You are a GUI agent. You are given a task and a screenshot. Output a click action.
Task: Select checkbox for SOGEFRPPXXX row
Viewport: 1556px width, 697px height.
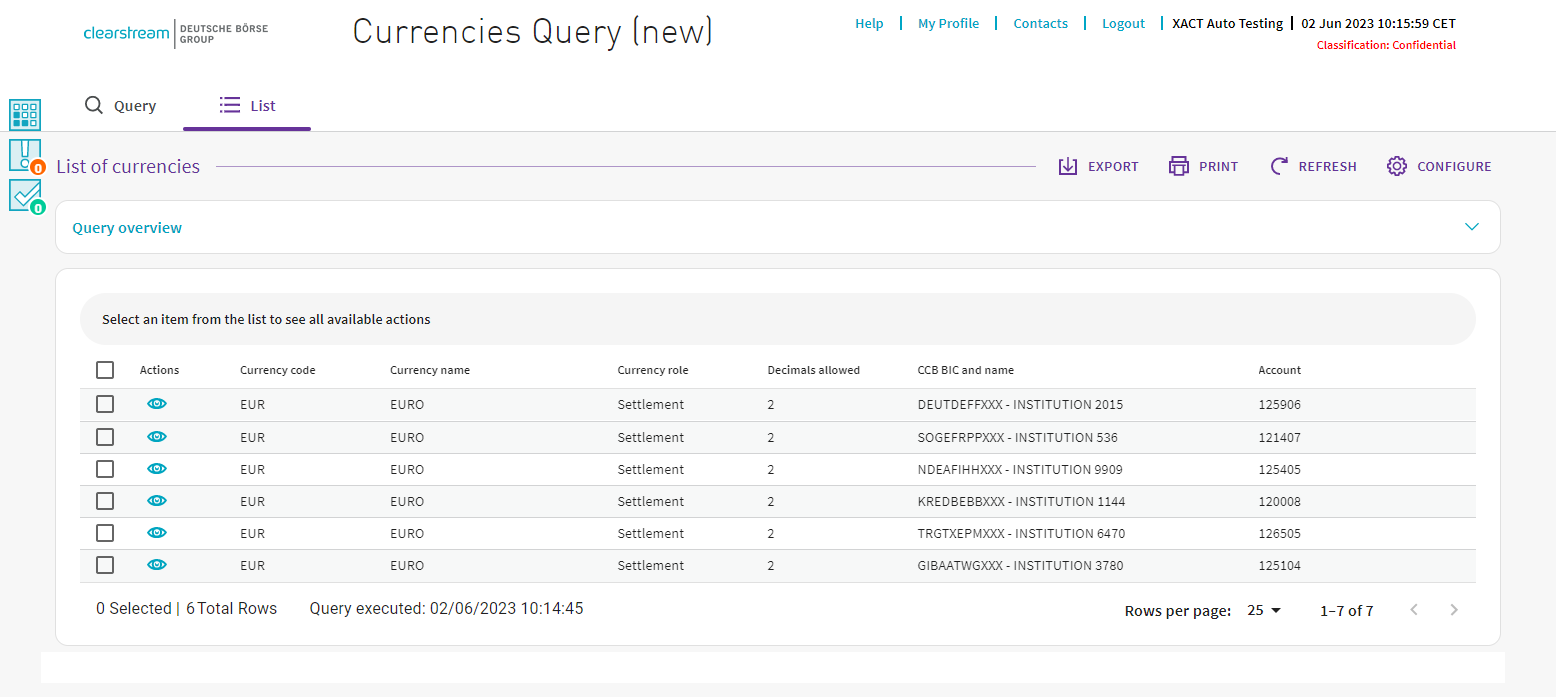(x=105, y=437)
